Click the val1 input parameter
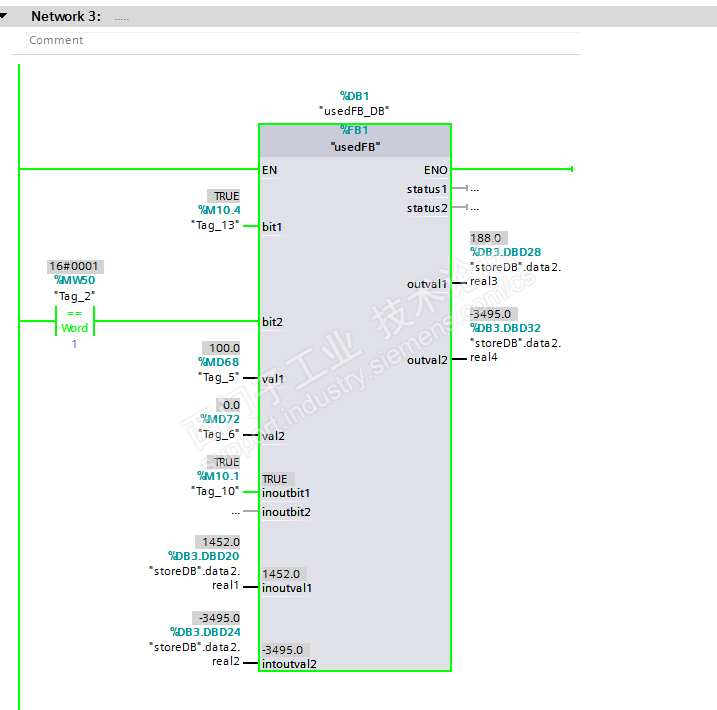 273,379
